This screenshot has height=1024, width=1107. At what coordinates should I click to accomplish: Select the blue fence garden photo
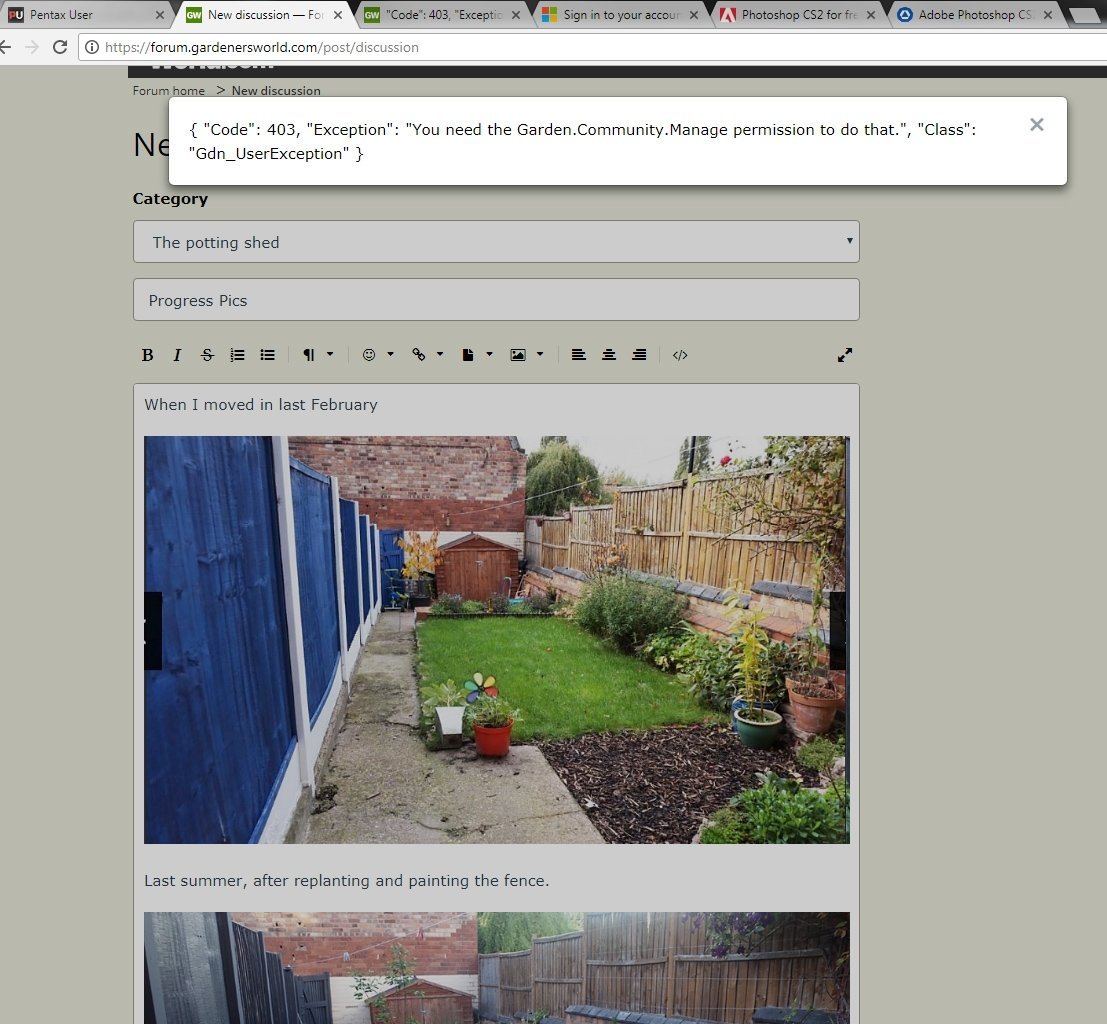point(496,640)
